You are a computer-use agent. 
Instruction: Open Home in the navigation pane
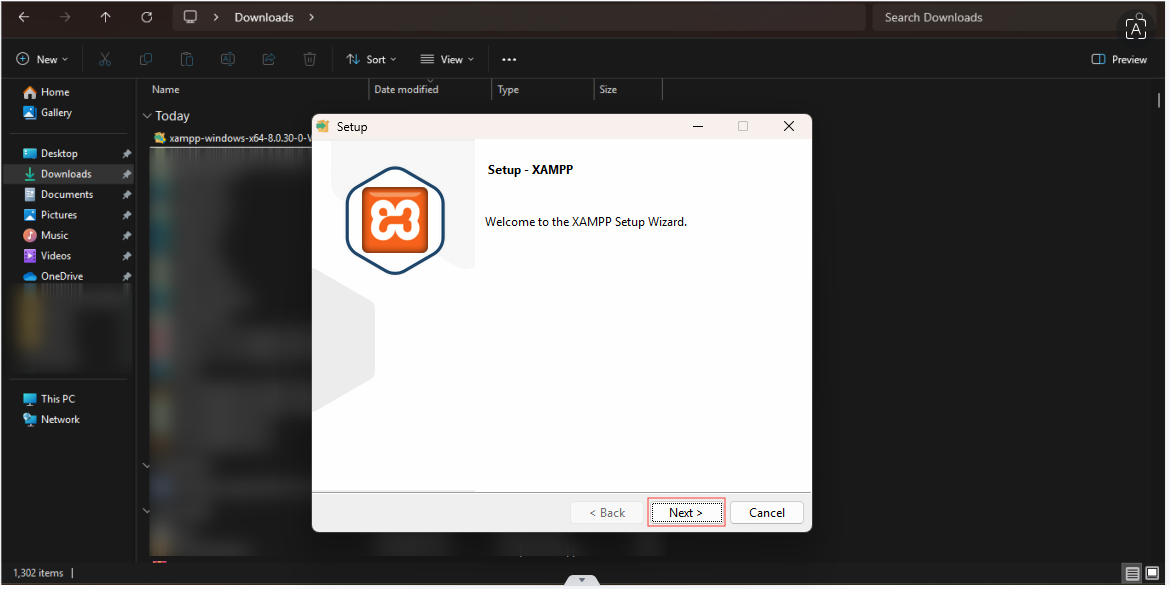tap(46, 92)
